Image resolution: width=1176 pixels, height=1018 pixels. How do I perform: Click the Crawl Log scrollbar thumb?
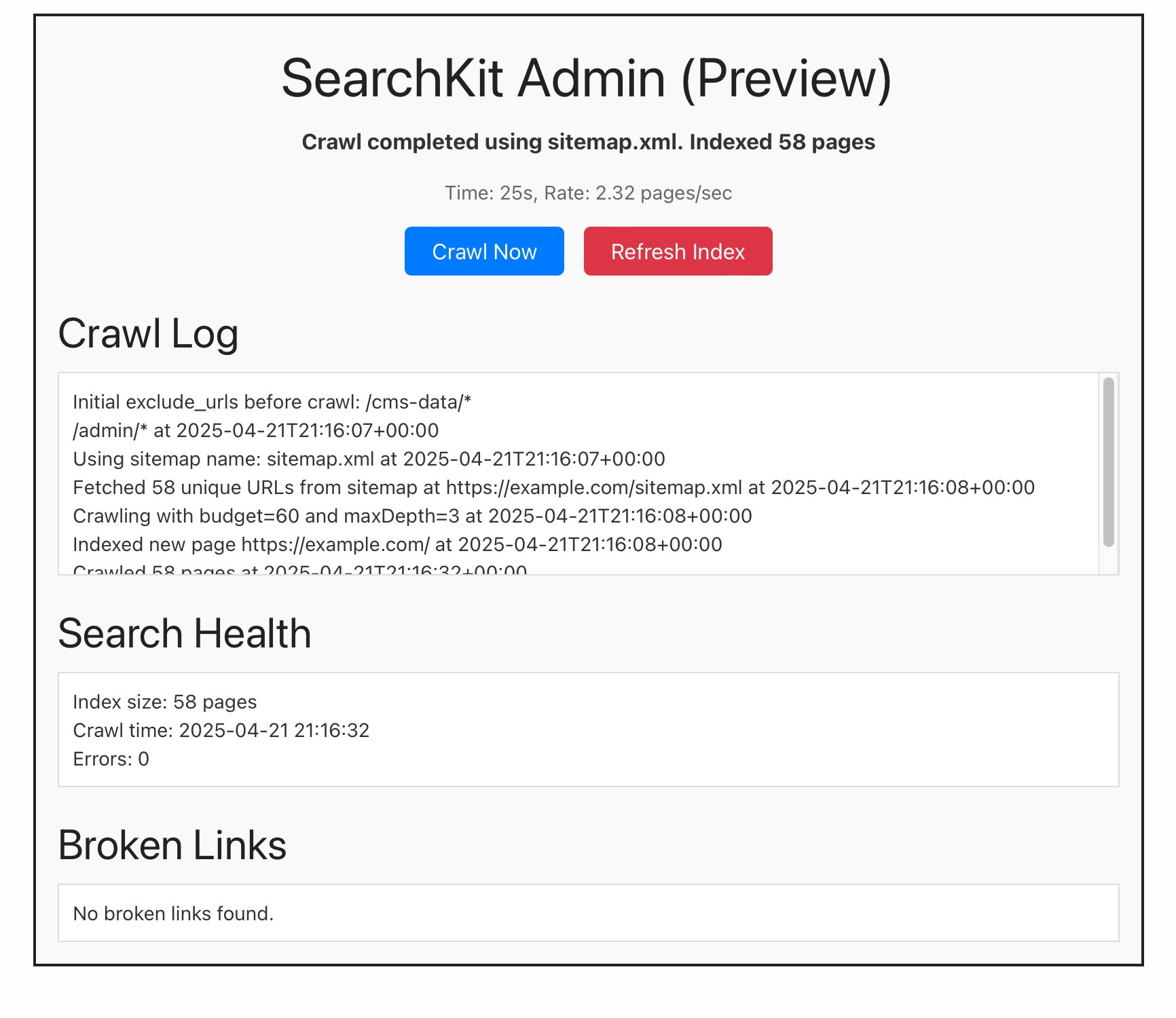pyautogui.click(x=1108, y=461)
